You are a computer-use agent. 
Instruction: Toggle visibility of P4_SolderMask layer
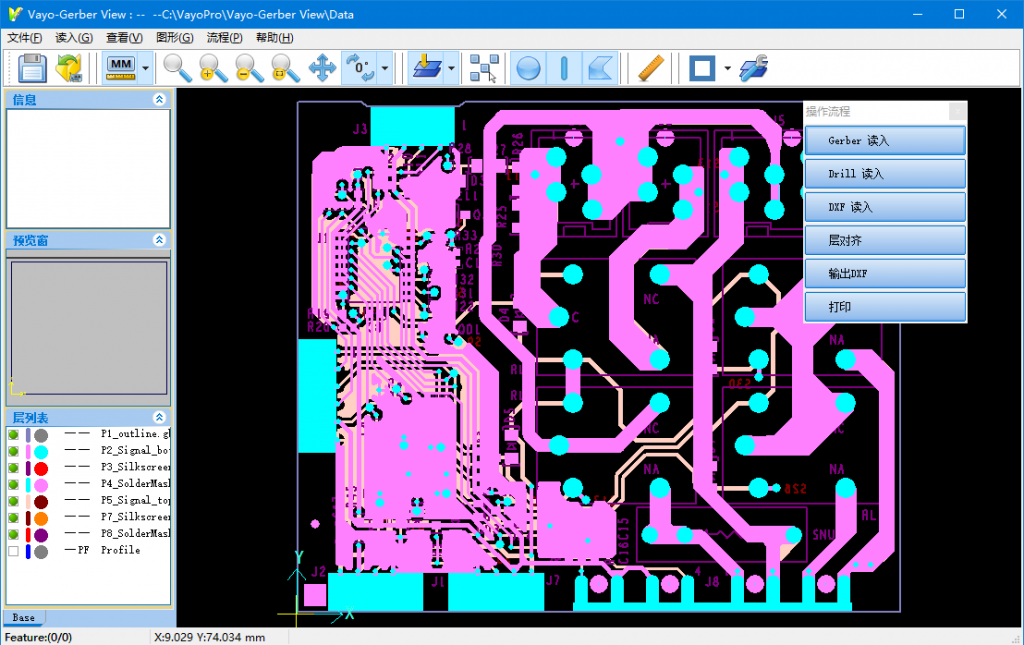[x=13, y=484]
